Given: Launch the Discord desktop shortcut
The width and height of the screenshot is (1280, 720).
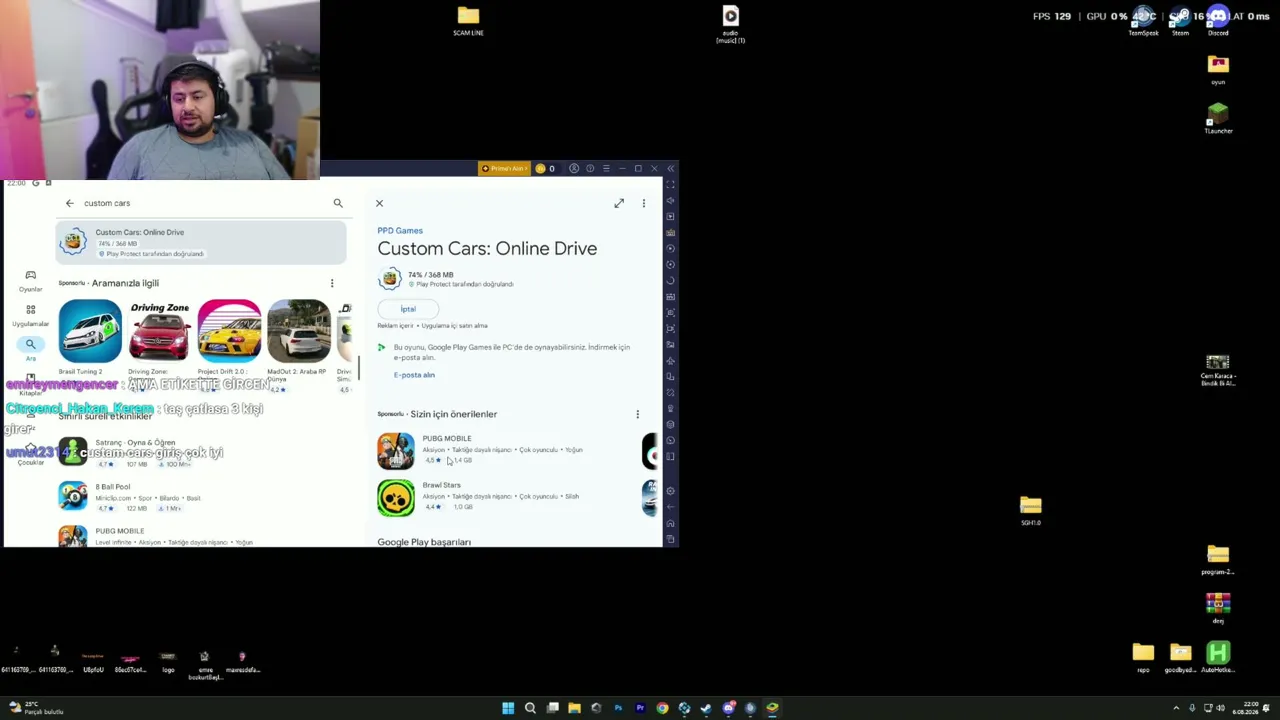Looking at the screenshot, I should tap(1218, 21).
